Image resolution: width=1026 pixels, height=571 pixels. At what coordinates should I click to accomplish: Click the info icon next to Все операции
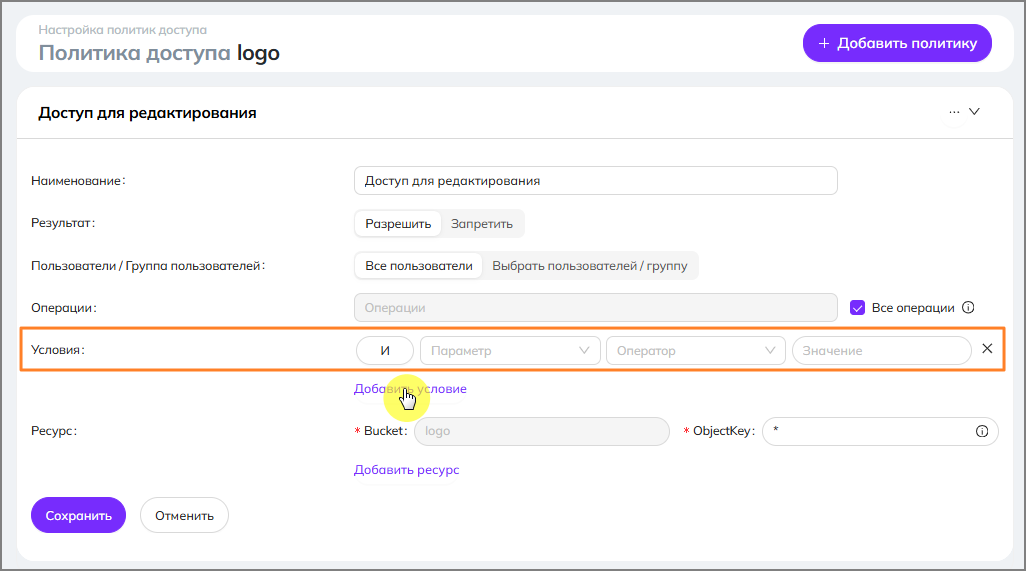(x=968, y=308)
